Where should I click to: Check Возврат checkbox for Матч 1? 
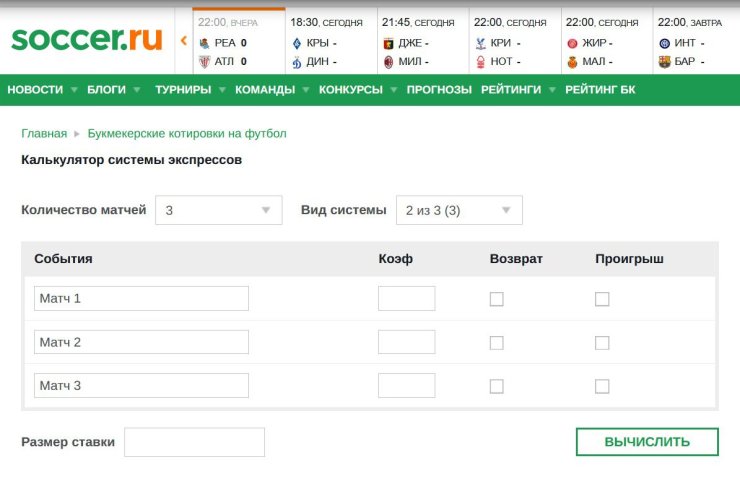point(497,299)
